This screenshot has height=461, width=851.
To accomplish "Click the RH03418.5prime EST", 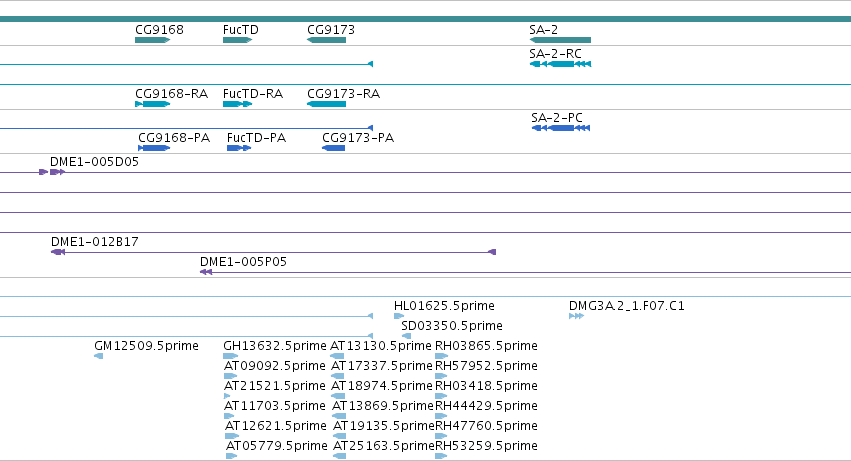I will click(x=441, y=396).
